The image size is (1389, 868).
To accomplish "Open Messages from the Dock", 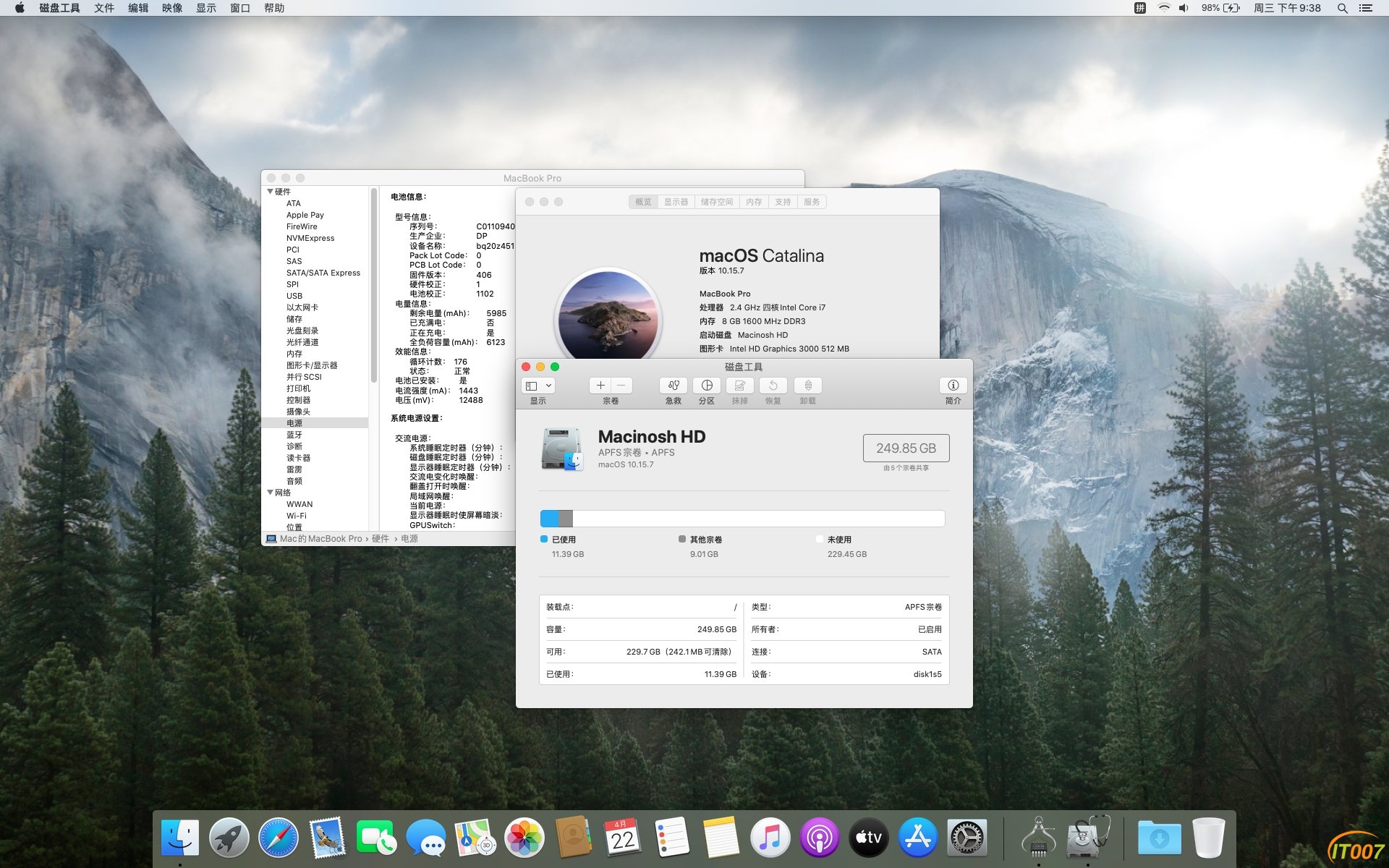I will 425,838.
